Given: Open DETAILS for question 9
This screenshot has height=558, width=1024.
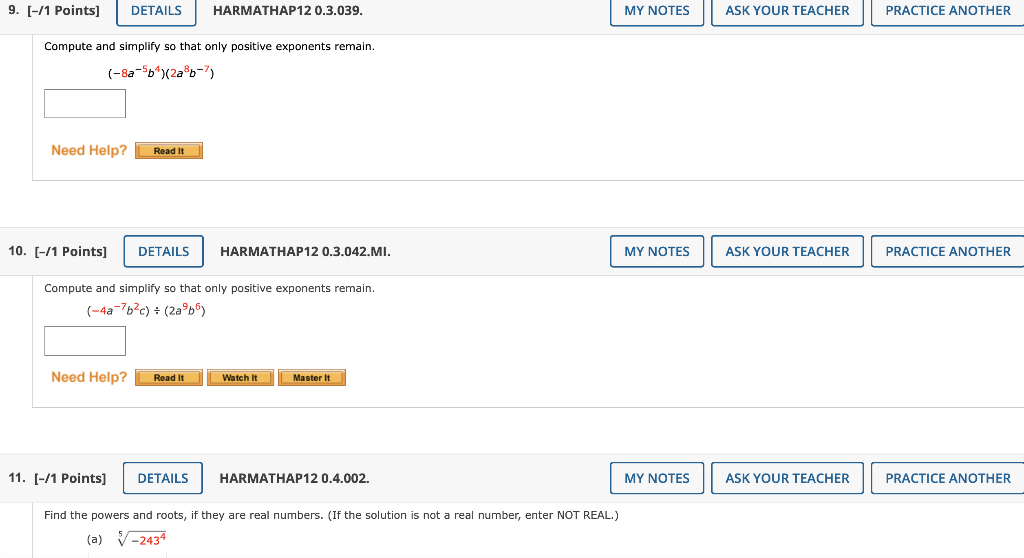Looking at the screenshot, I should click(156, 11).
